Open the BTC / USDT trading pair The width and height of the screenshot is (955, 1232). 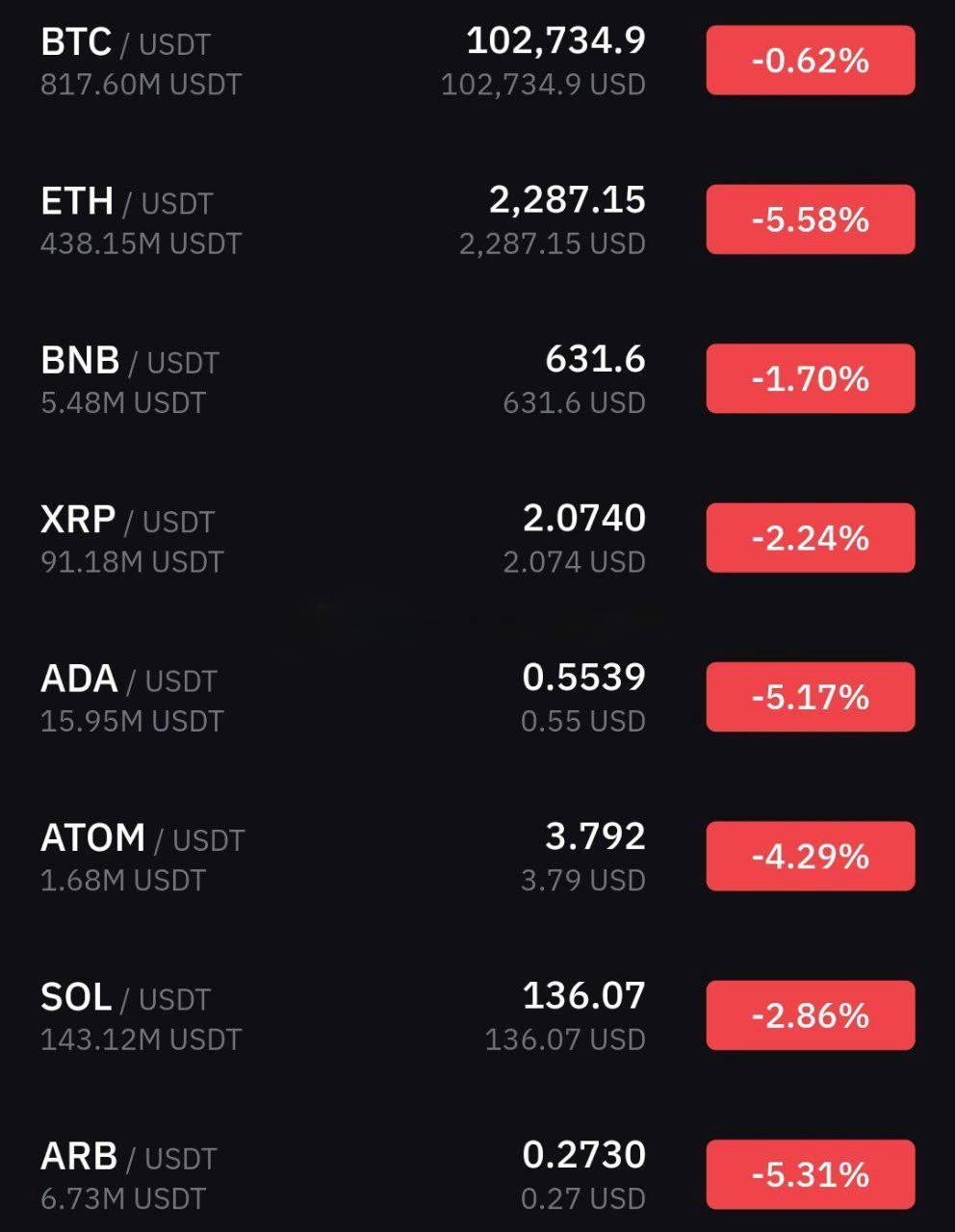click(x=477, y=61)
